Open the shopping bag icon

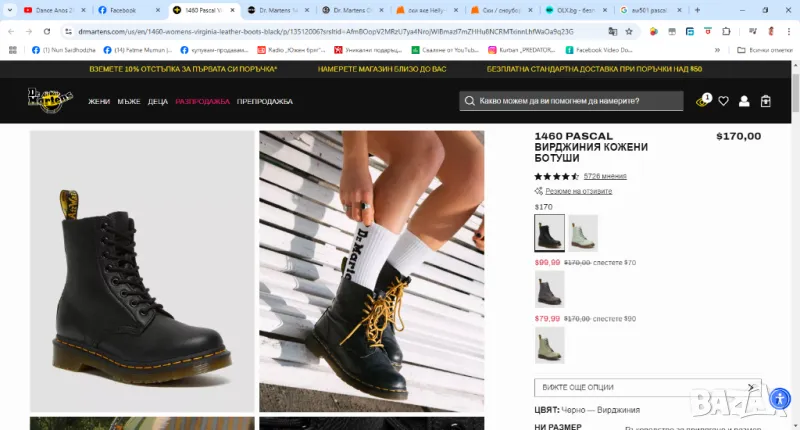(x=766, y=101)
